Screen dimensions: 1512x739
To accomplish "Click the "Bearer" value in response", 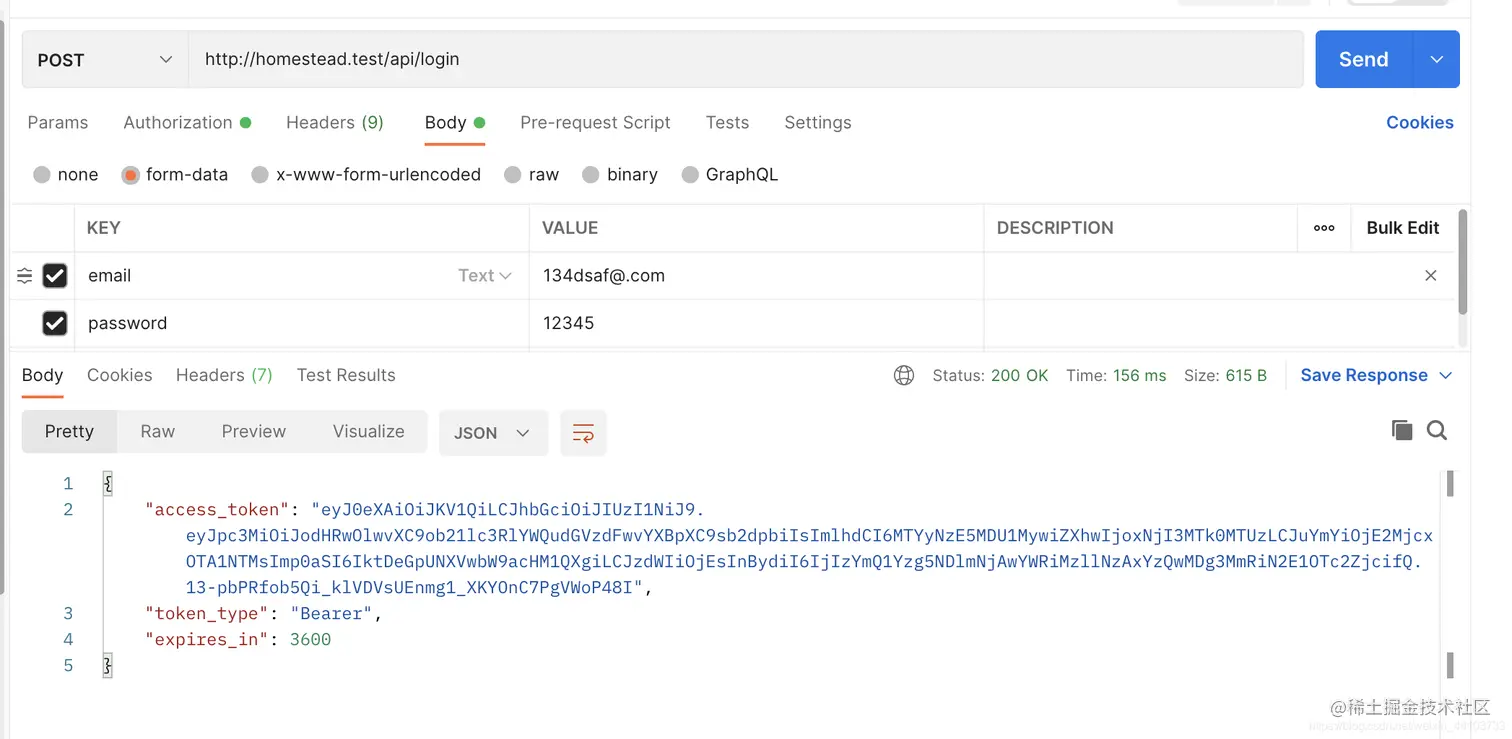I will (x=332, y=614).
